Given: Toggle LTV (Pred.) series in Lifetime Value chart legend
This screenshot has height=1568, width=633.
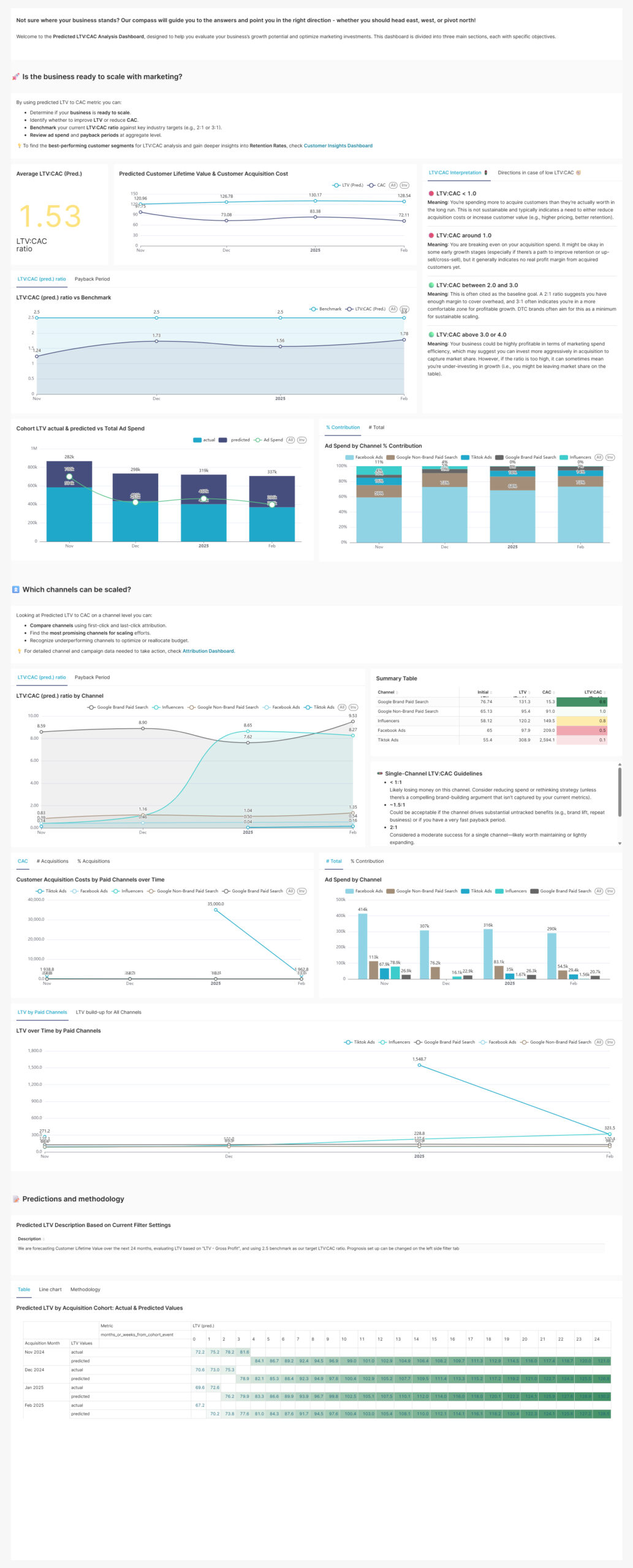Looking at the screenshot, I should (348, 185).
